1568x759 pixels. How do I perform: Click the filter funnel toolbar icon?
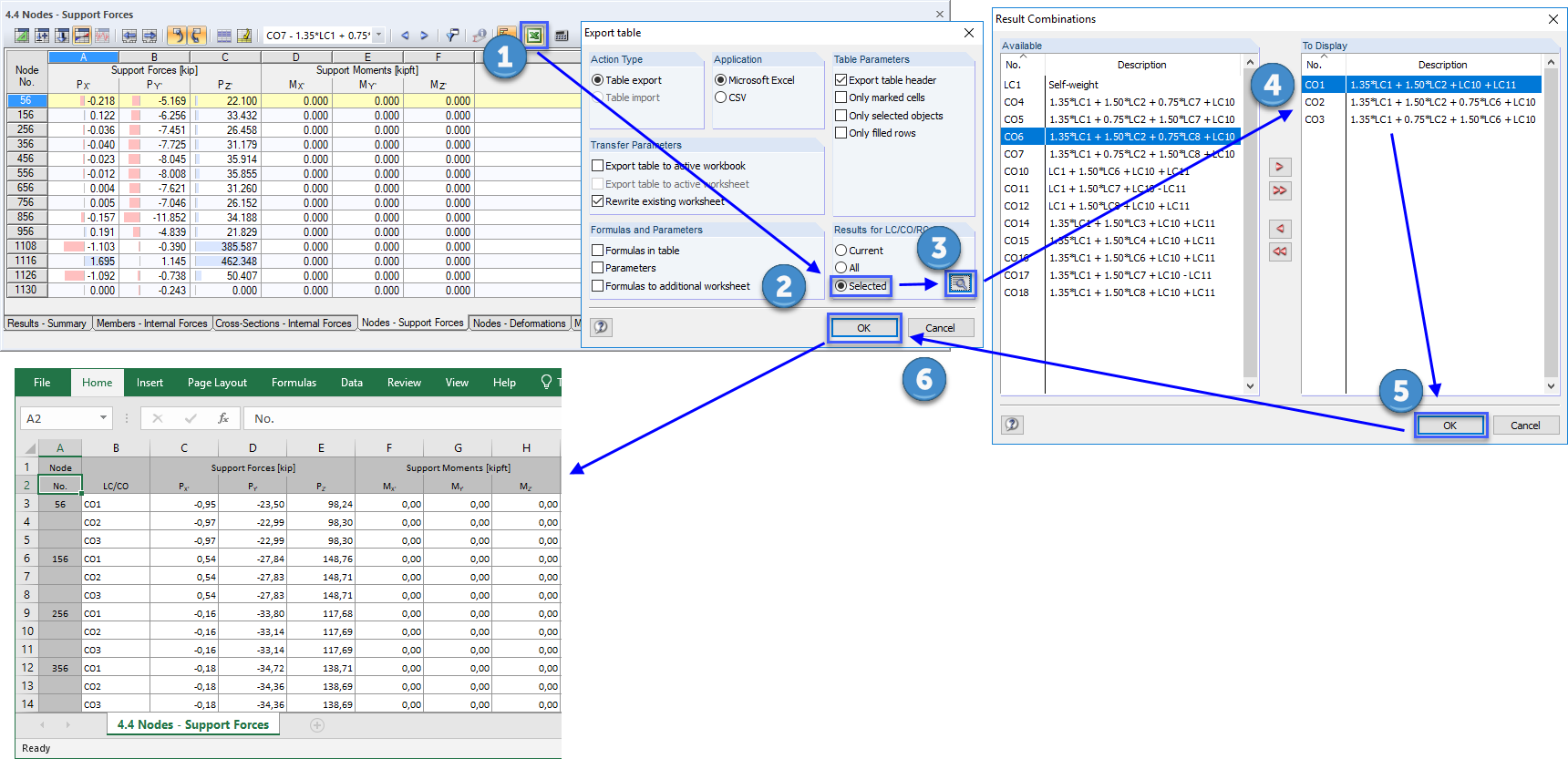452,36
